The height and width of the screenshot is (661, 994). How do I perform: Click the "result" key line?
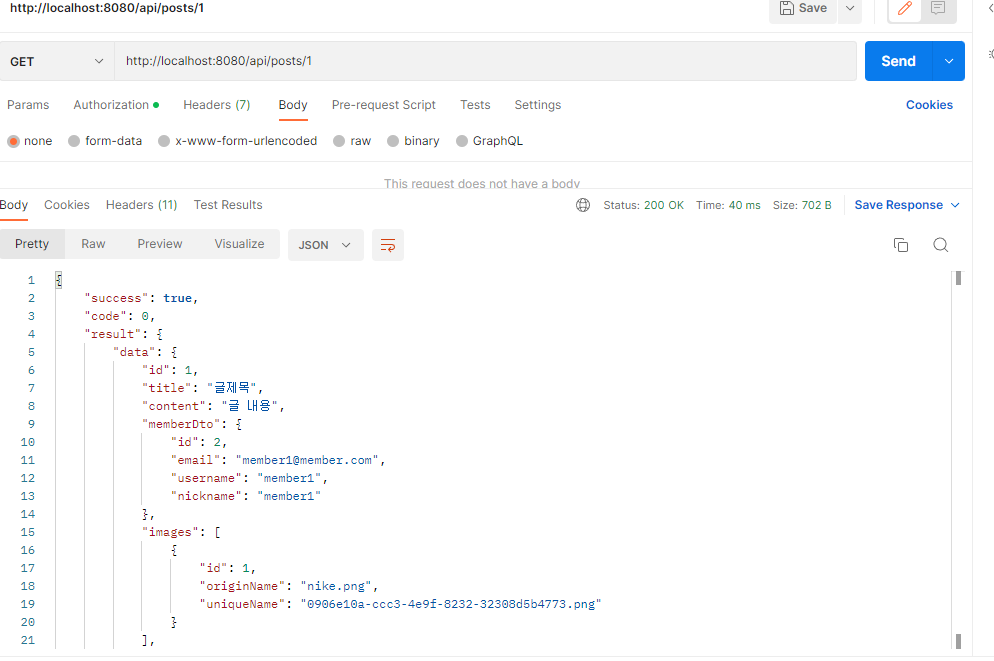point(124,334)
